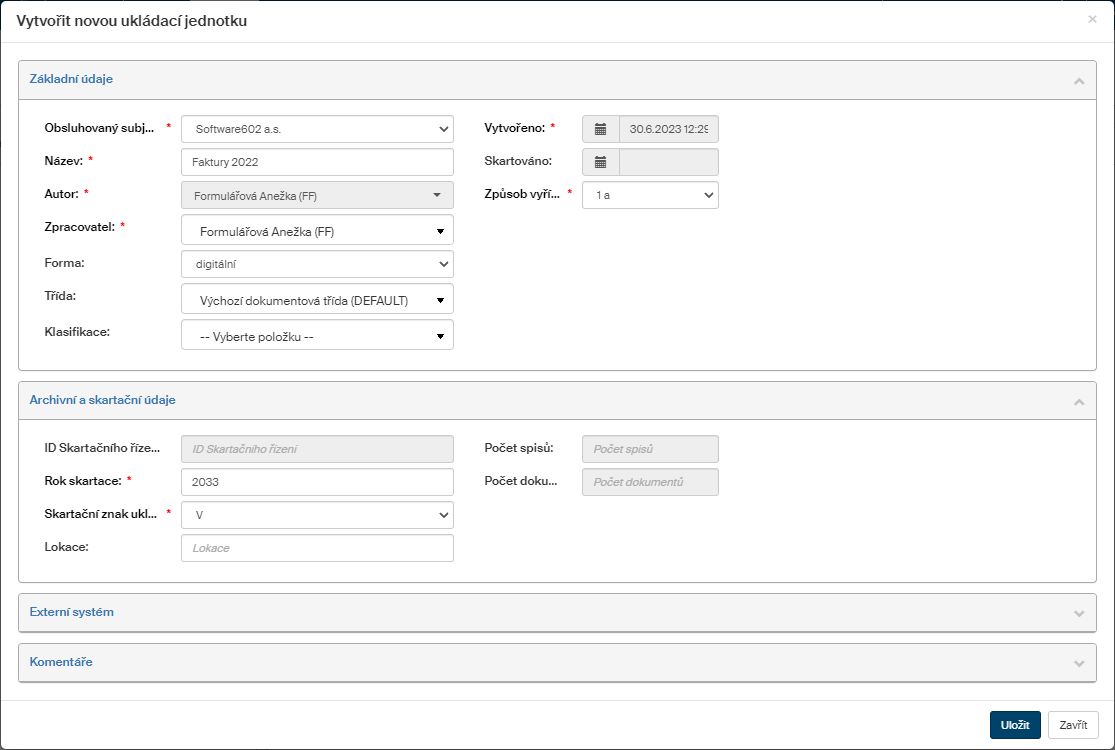Open the Skartační znak dropdown
This screenshot has width=1115, height=750.
(317, 515)
